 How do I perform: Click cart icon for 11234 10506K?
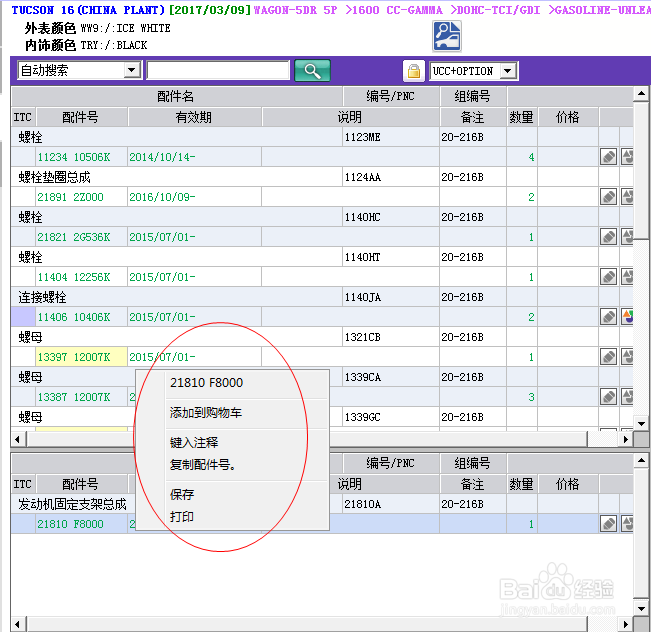point(627,157)
